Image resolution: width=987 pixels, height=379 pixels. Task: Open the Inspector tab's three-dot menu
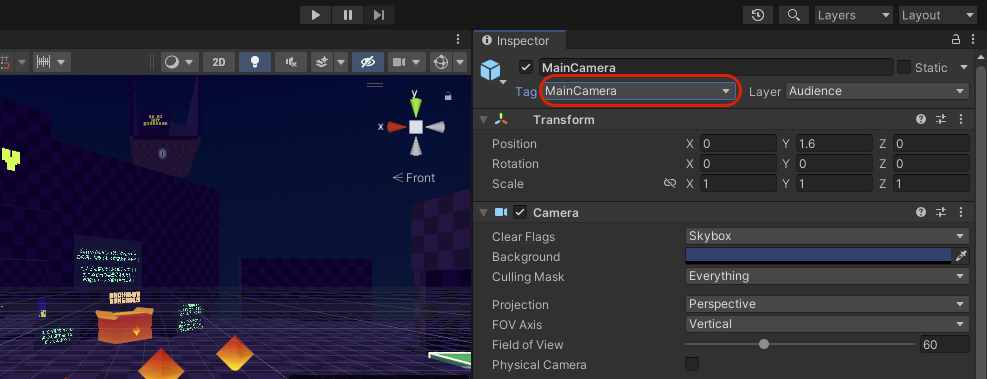(973, 40)
